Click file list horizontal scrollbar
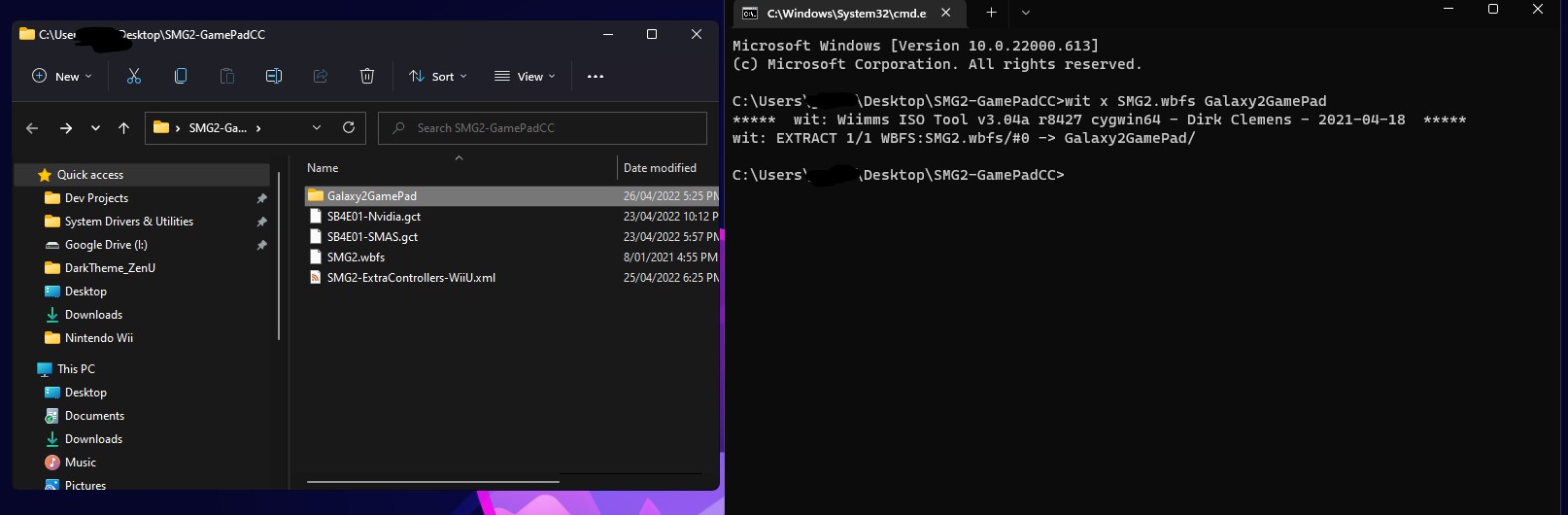This screenshot has height=515, width=1568. (433, 481)
